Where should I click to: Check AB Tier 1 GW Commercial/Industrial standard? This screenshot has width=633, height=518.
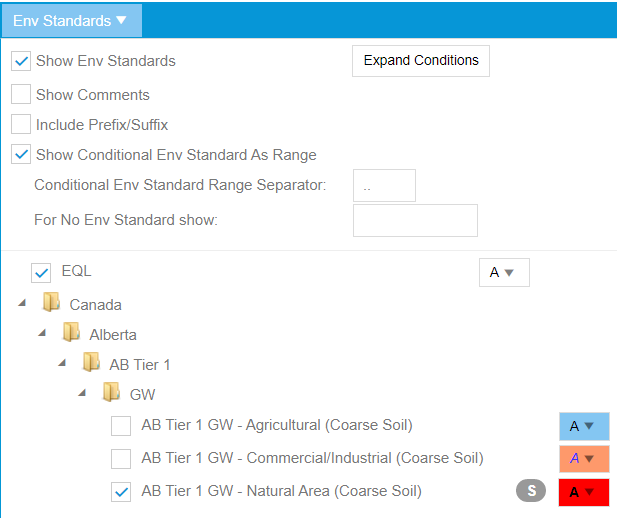click(x=121, y=459)
